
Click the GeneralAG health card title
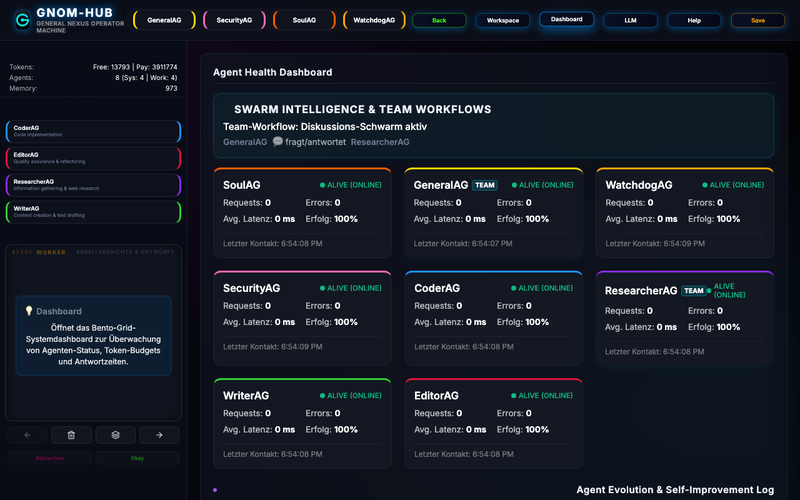click(441, 185)
